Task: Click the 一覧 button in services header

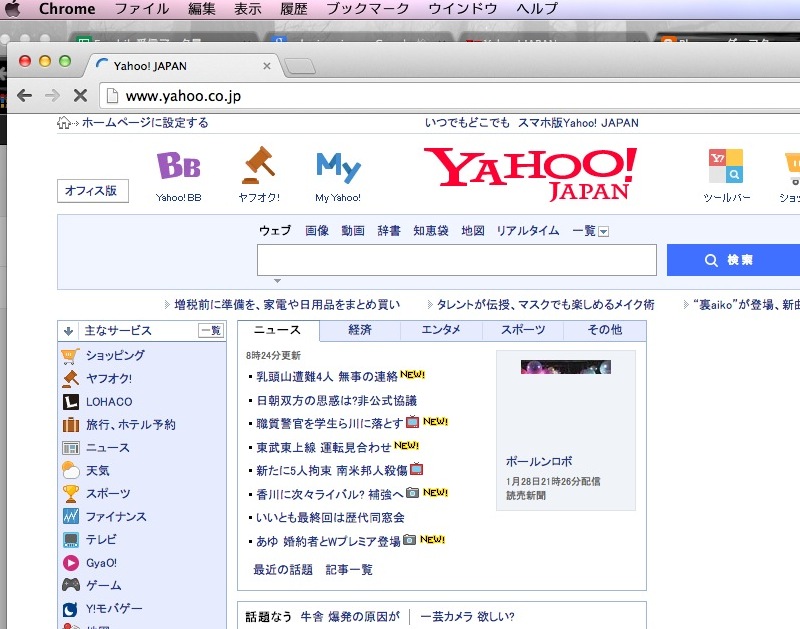Action: 211,331
